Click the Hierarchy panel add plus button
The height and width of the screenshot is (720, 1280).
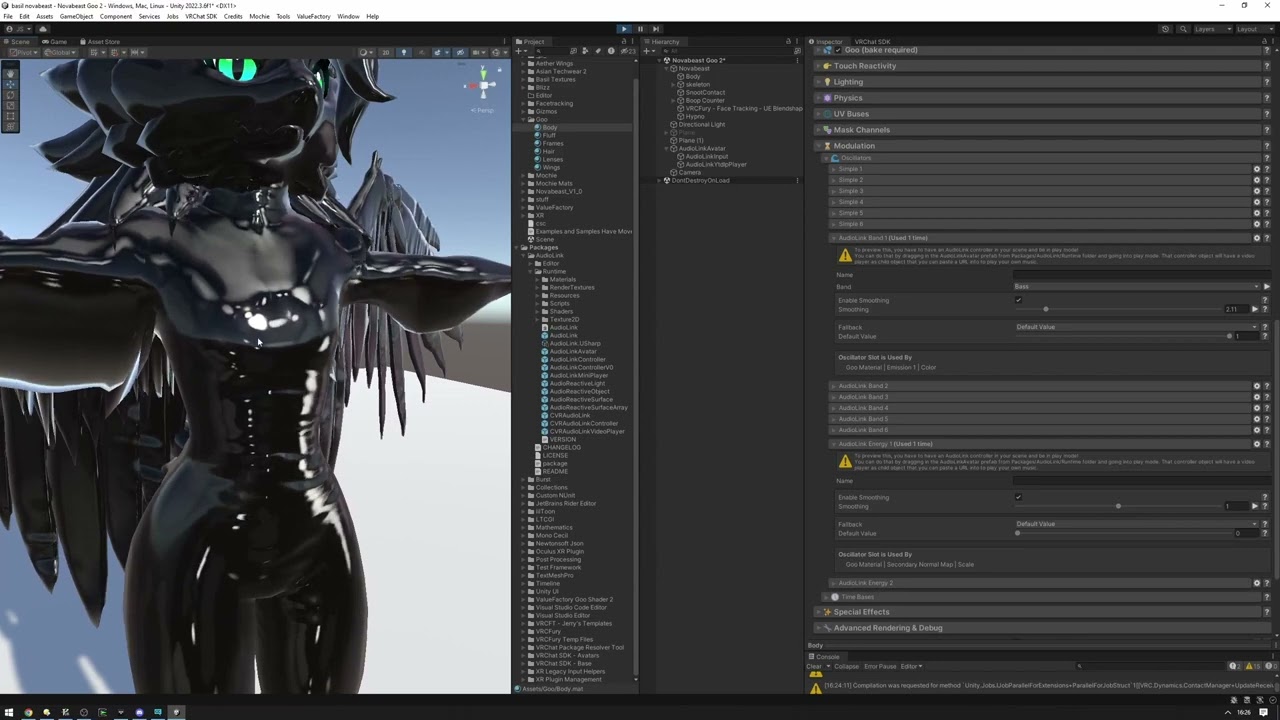pyautogui.click(x=649, y=51)
